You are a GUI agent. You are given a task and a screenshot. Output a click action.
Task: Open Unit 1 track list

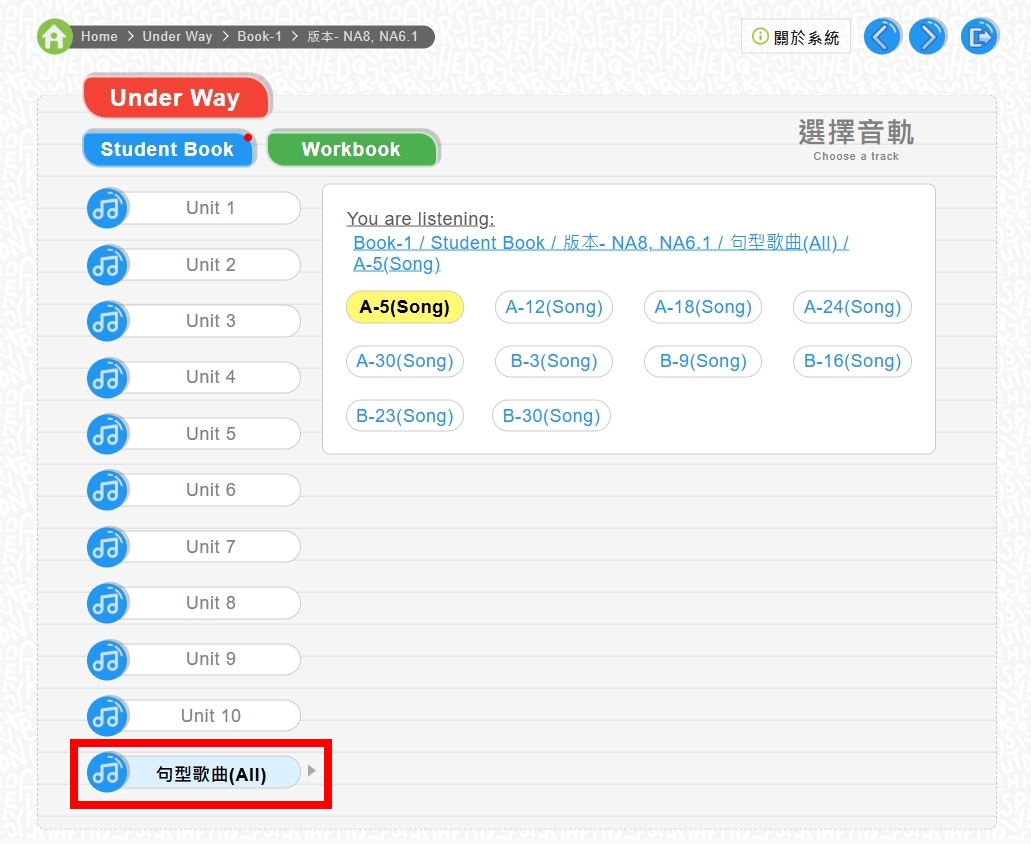210,208
